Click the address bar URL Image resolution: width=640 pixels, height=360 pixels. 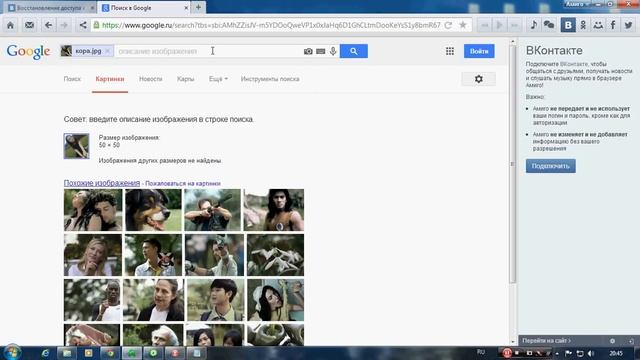(x=271, y=25)
